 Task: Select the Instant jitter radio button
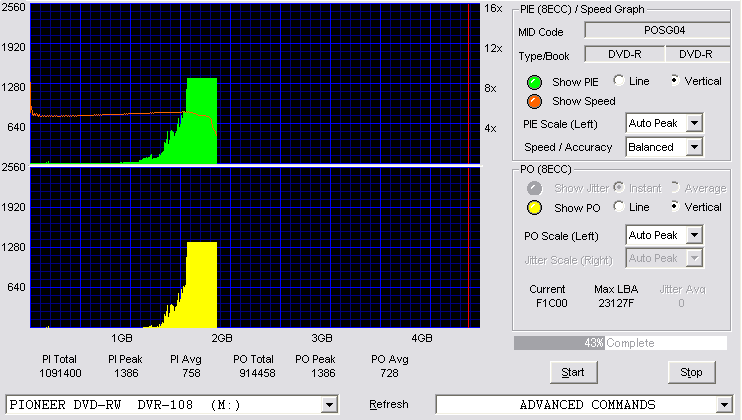pos(619,187)
